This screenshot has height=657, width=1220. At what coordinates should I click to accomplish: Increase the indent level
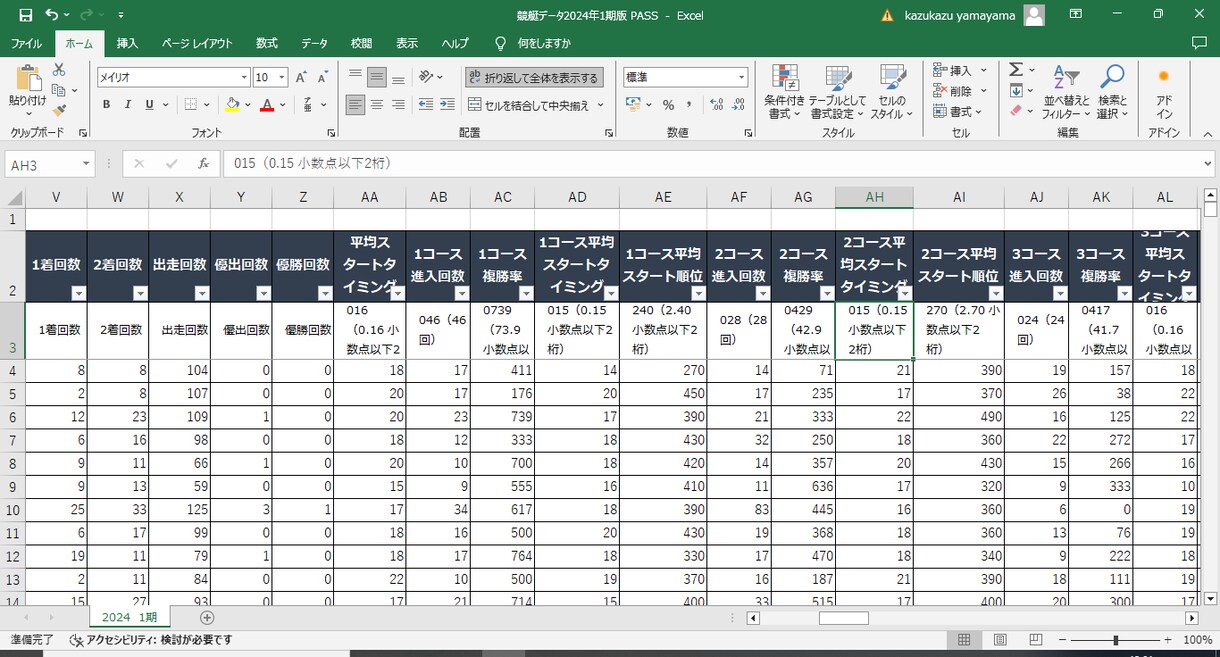click(x=449, y=105)
